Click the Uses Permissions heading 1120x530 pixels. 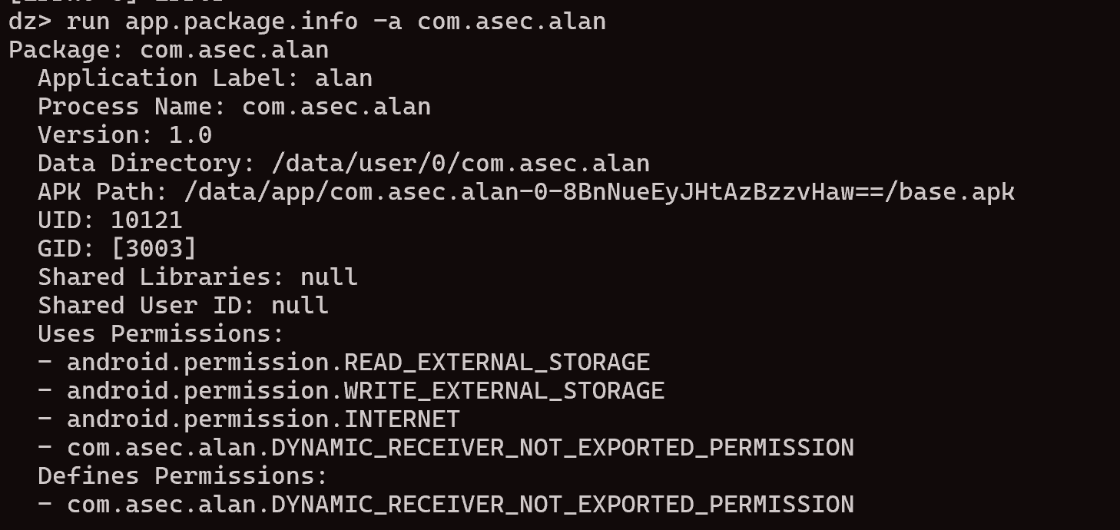(161, 334)
